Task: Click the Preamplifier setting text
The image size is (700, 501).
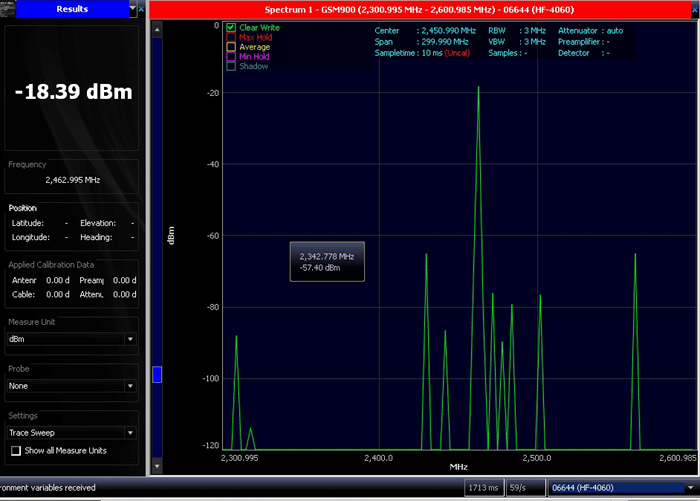Action: [583, 42]
